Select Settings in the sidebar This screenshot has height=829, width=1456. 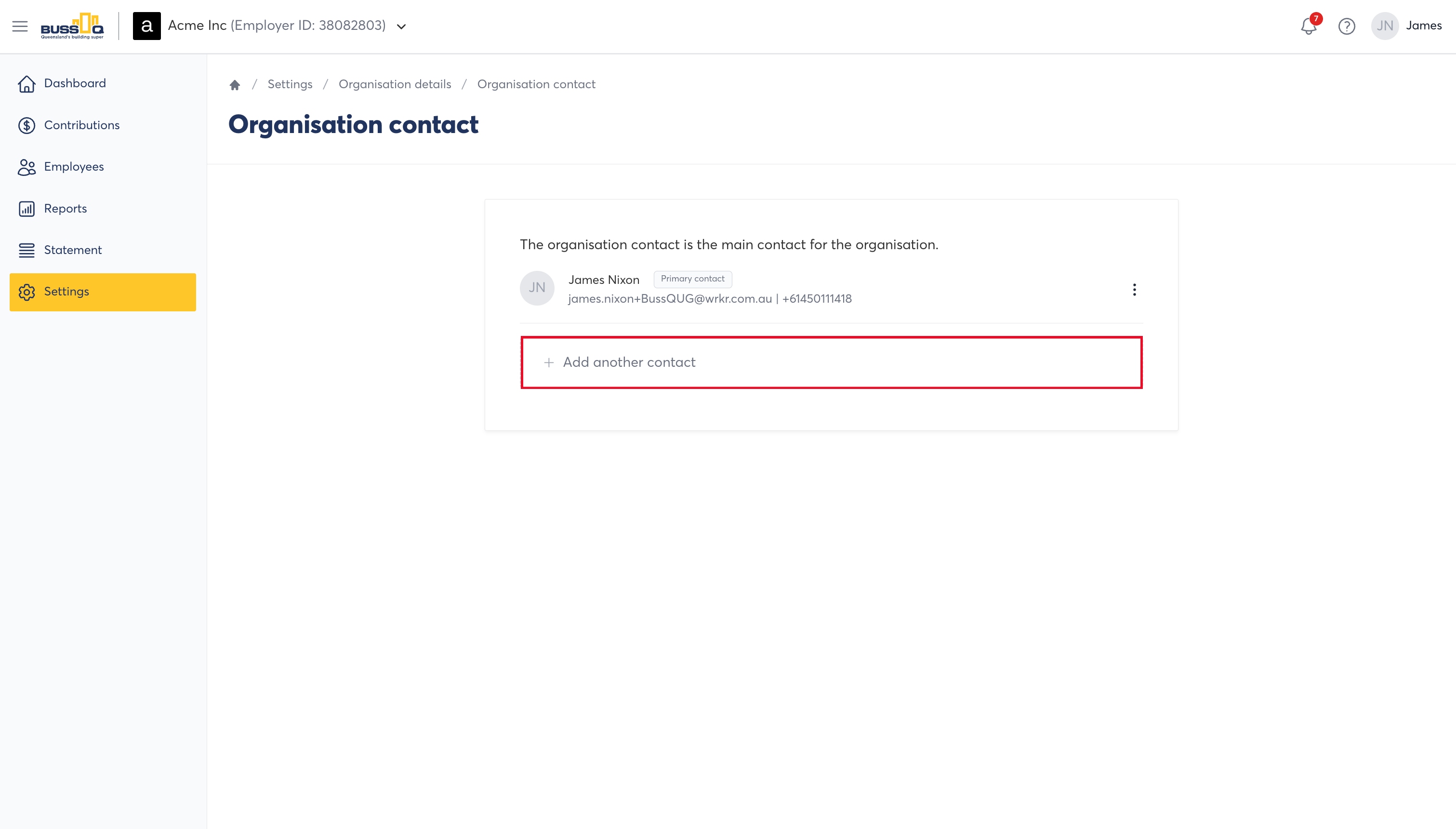103,292
